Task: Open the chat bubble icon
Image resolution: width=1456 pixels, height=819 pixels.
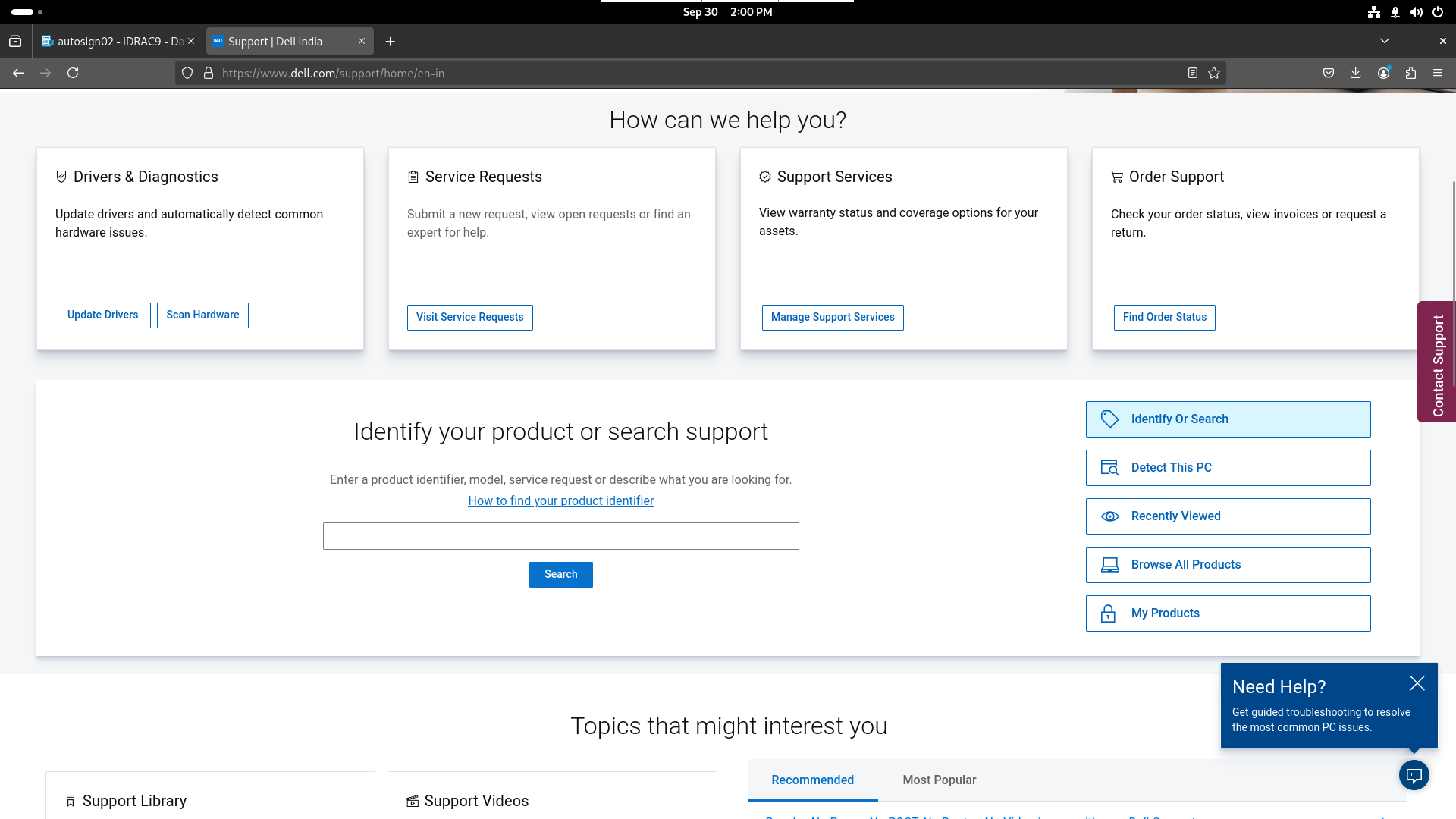Action: coord(1414,775)
